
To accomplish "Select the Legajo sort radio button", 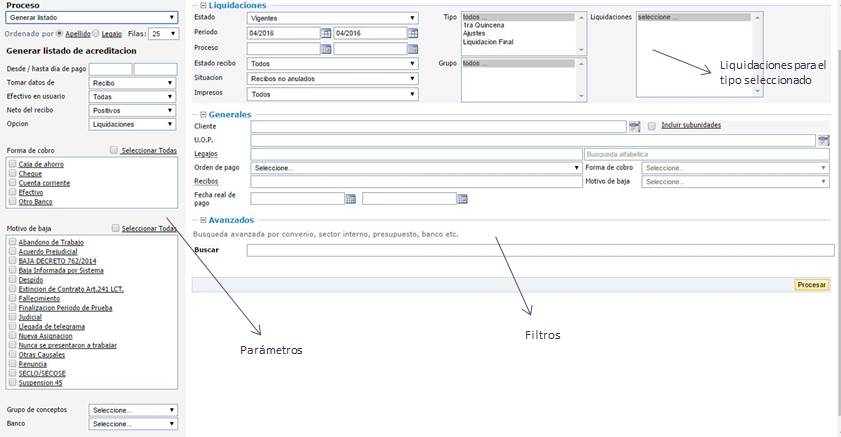I will pos(95,33).
